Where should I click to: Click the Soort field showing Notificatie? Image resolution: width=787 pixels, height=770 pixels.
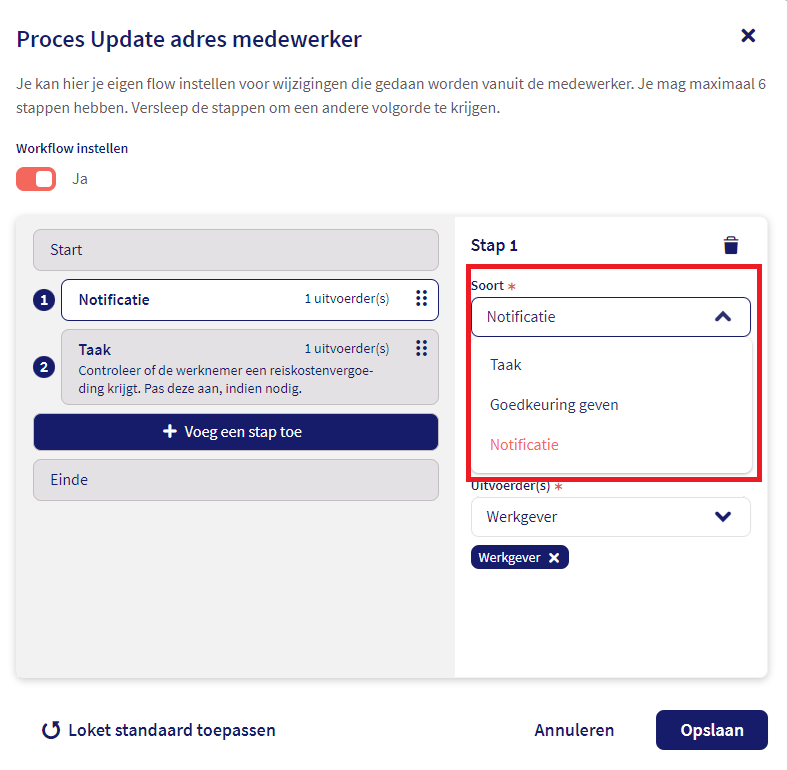pos(610,317)
